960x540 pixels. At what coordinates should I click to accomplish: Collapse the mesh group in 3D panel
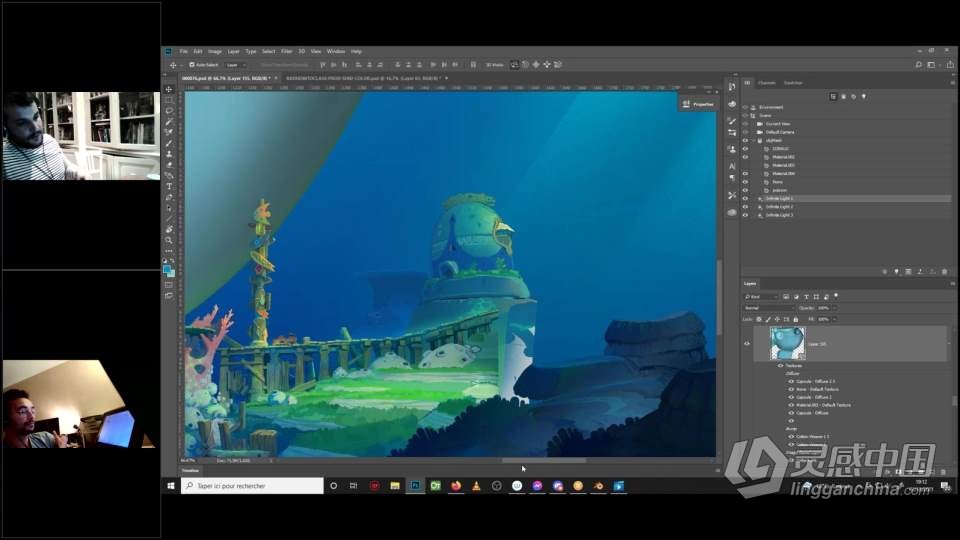(x=754, y=141)
